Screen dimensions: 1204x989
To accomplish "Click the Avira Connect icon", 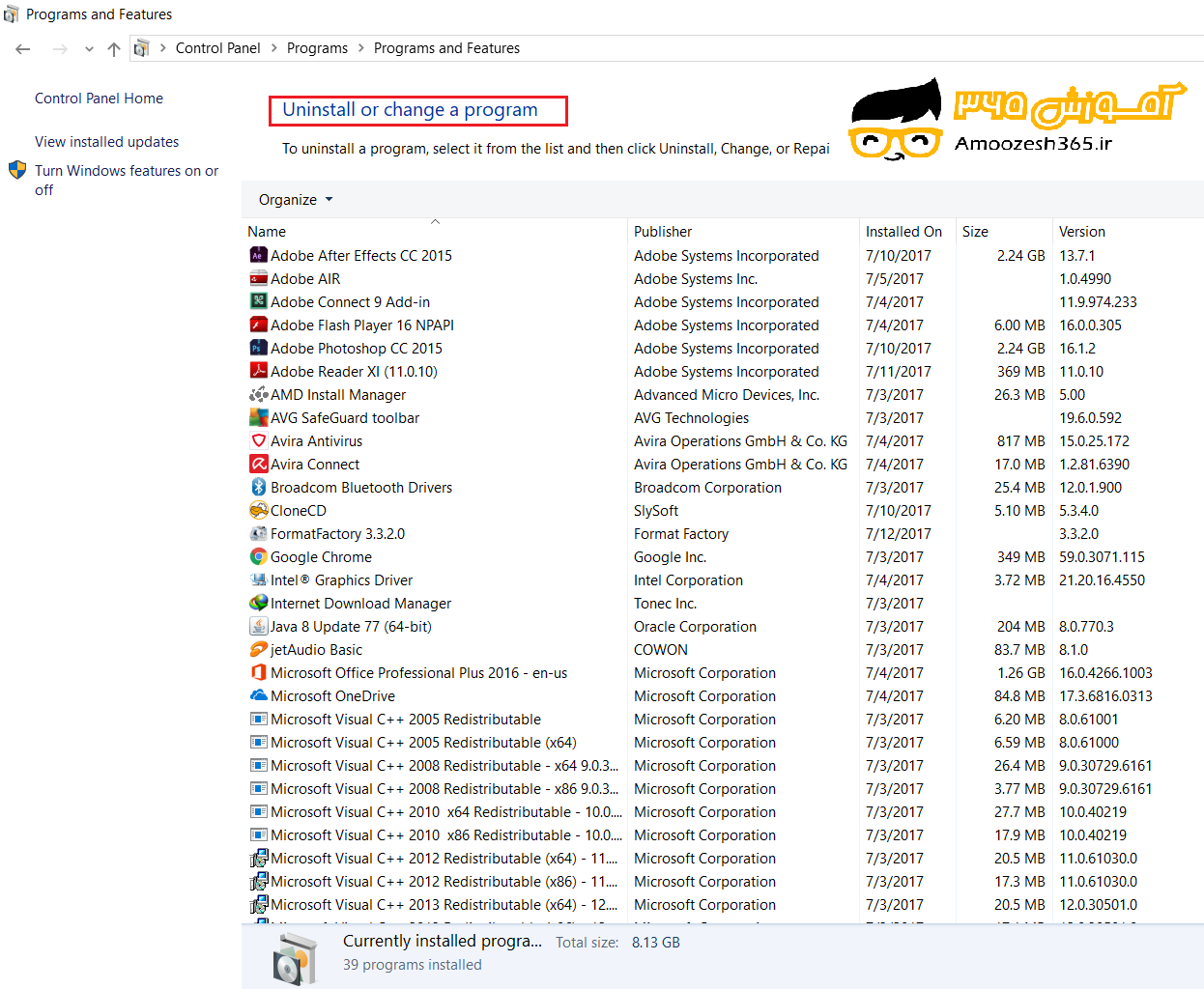I will pyautogui.click(x=258, y=464).
